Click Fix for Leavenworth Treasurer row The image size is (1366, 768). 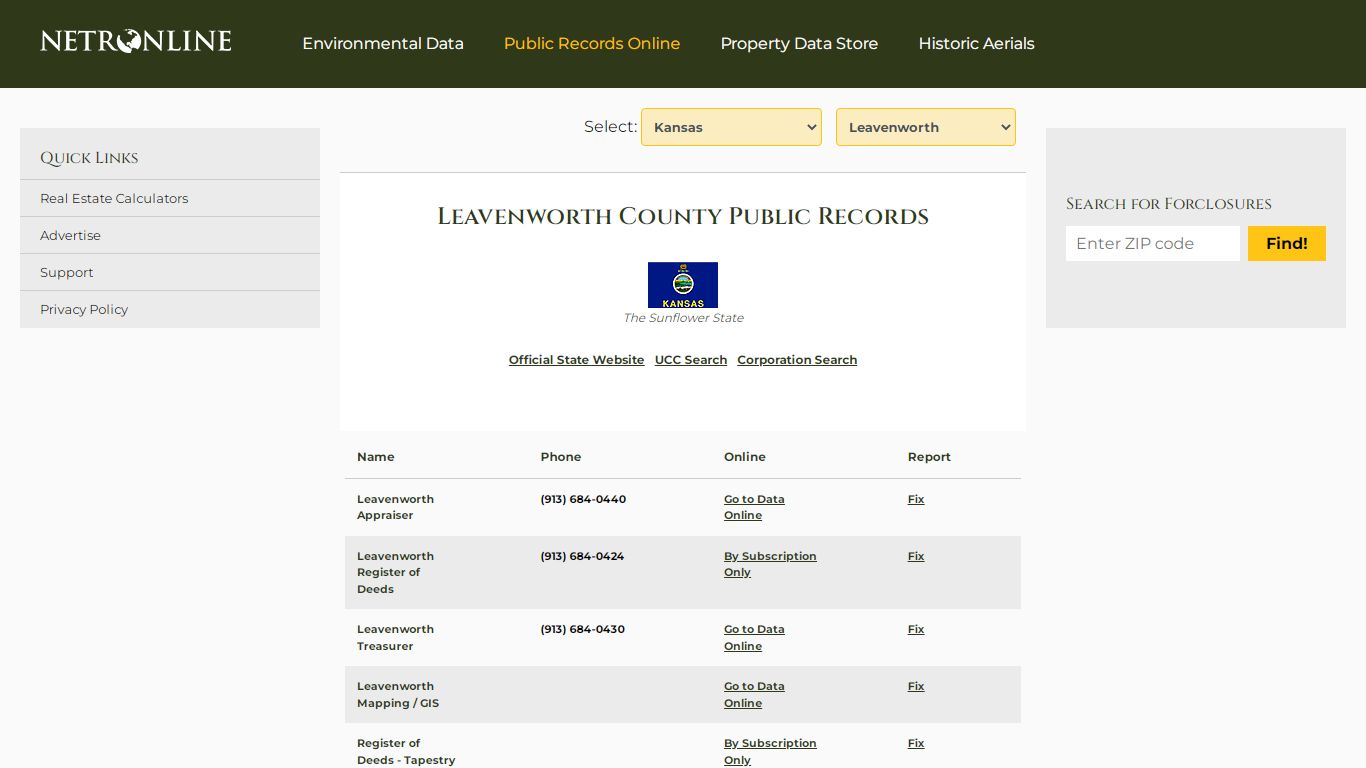coord(916,629)
